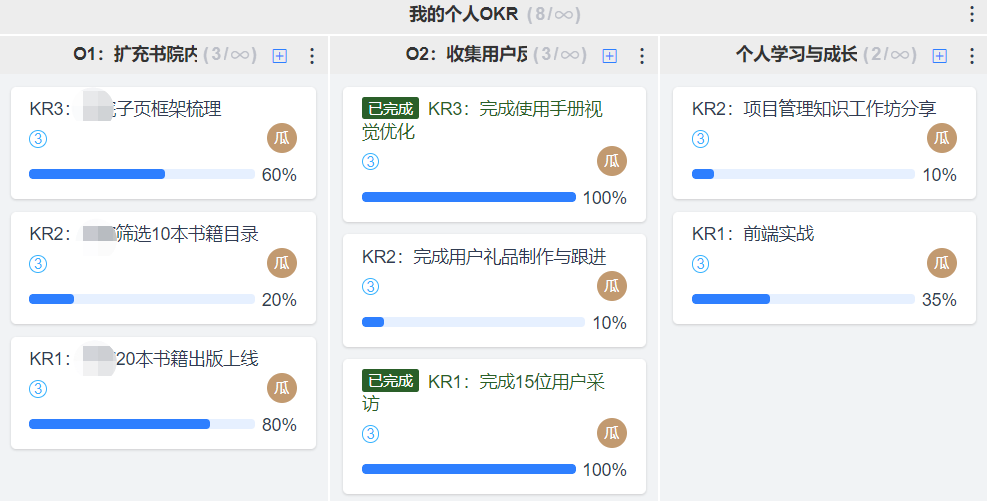Click 已完成 tag on 完成15位用户采访 card
The image size is (987, 501).
390,381
